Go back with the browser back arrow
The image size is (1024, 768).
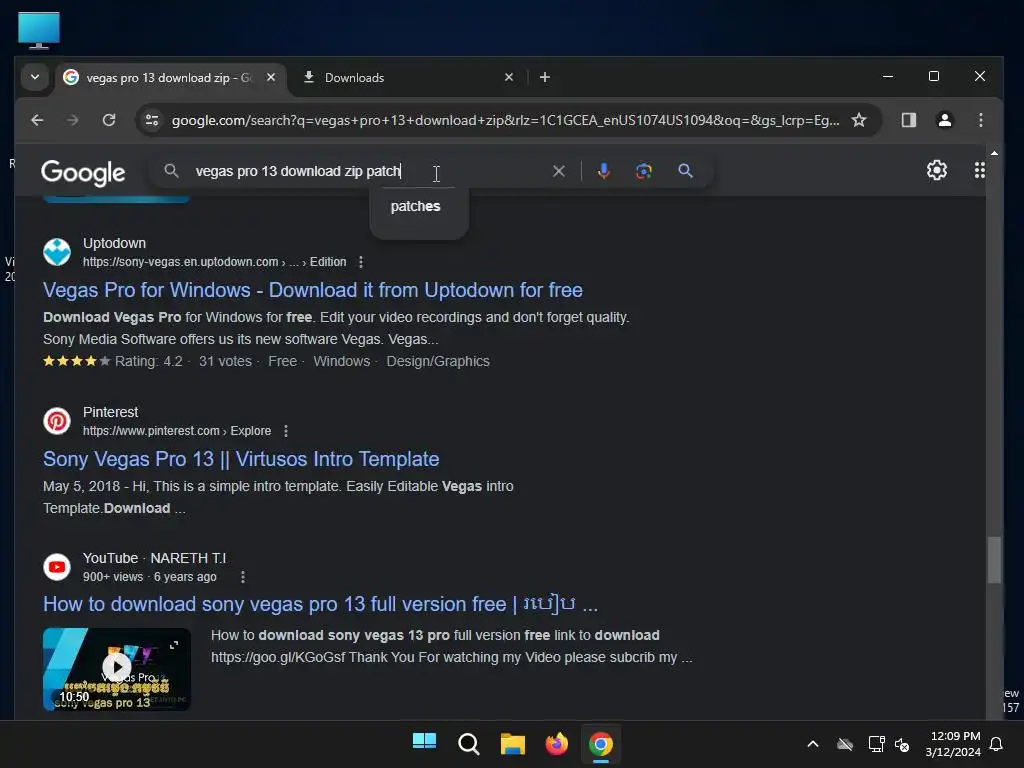(x=37, y=120)
